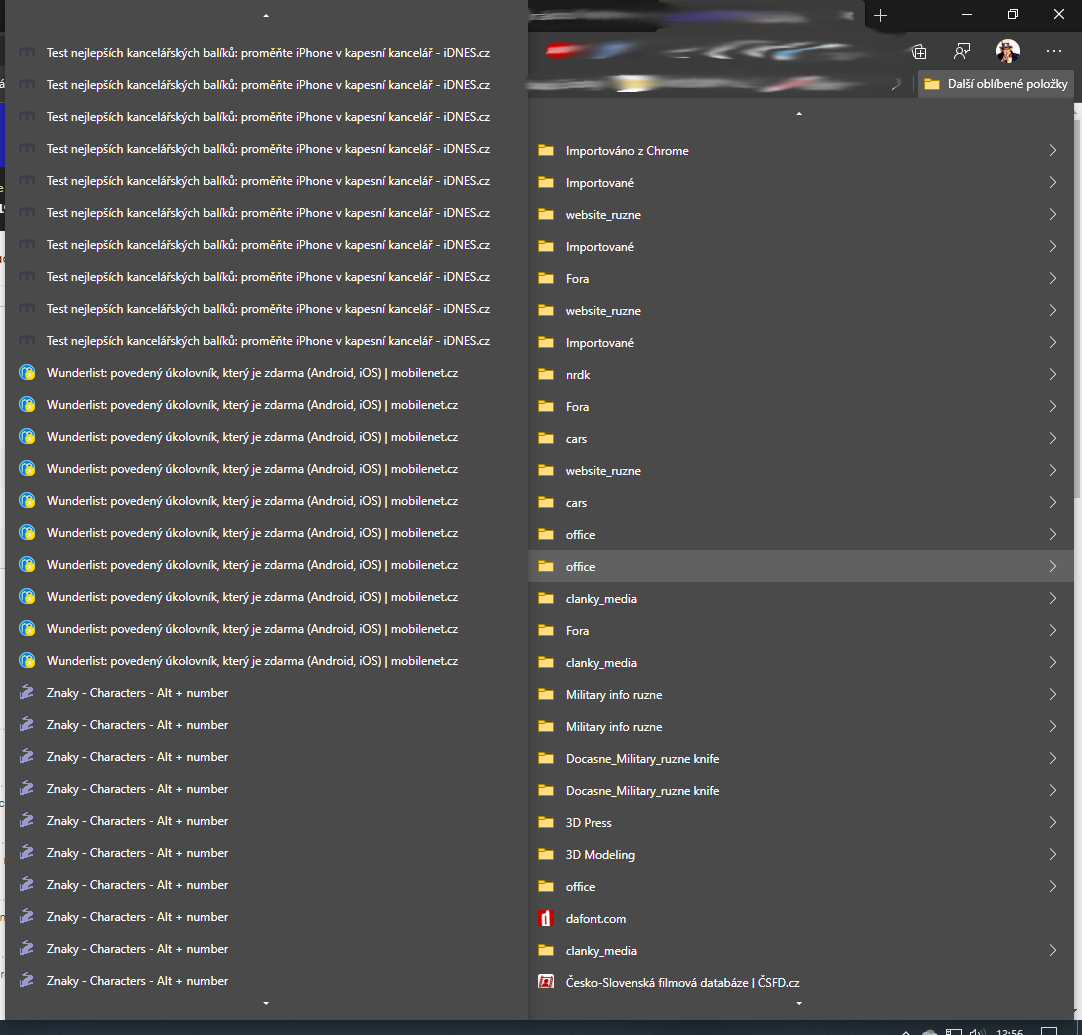Open the 3D Modeling folder
1082x1035 pixels.
coord(800,854)
